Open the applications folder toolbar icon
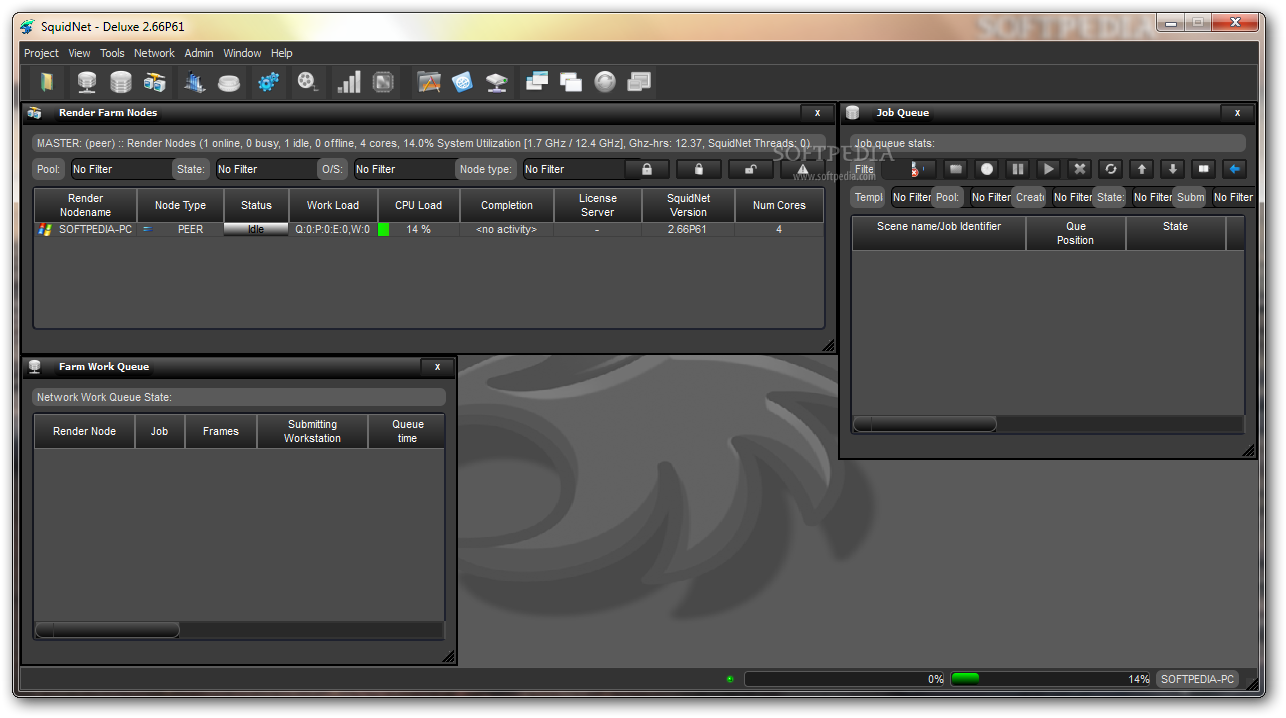 click(429, 82)
